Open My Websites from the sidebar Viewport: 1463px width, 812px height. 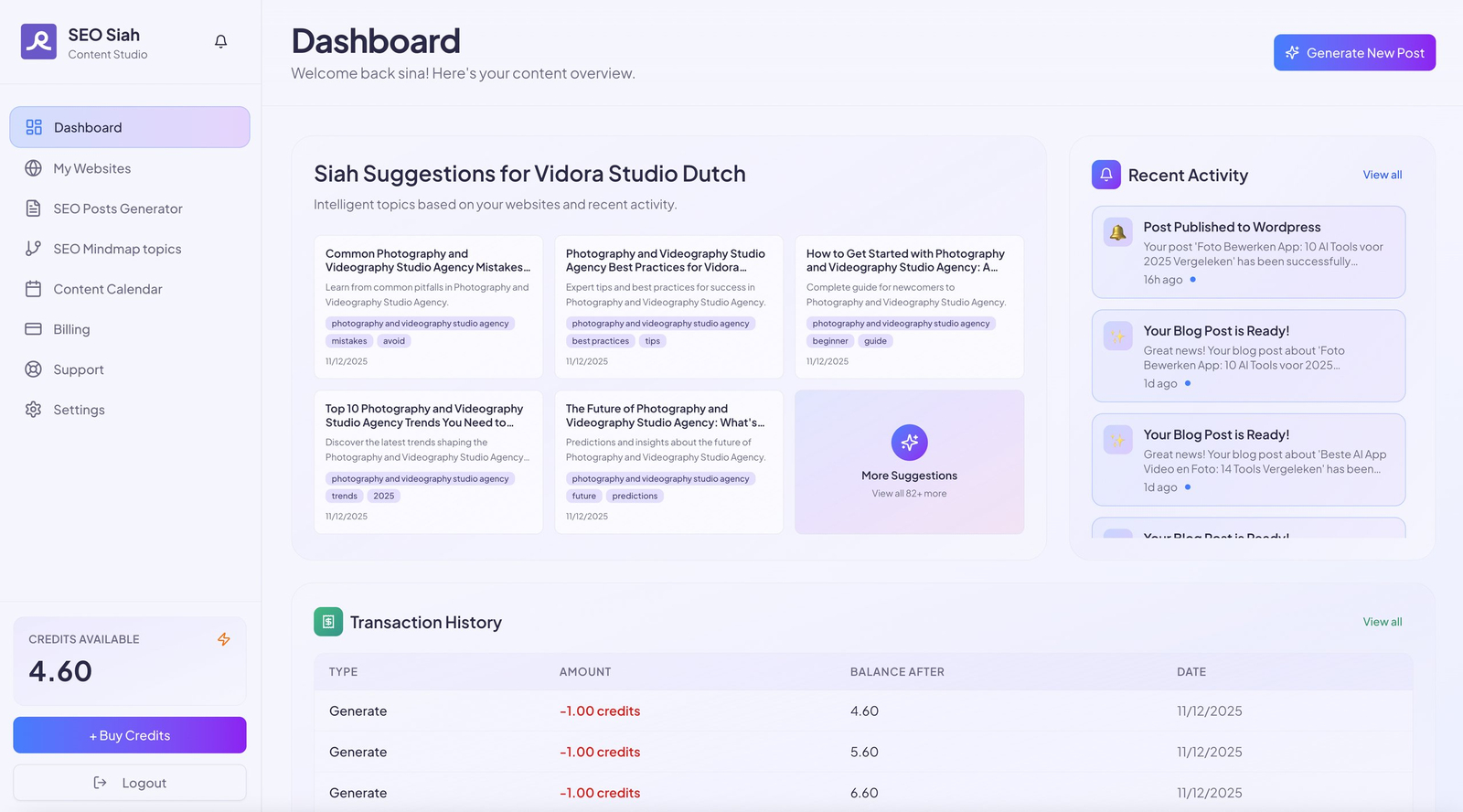91,168
